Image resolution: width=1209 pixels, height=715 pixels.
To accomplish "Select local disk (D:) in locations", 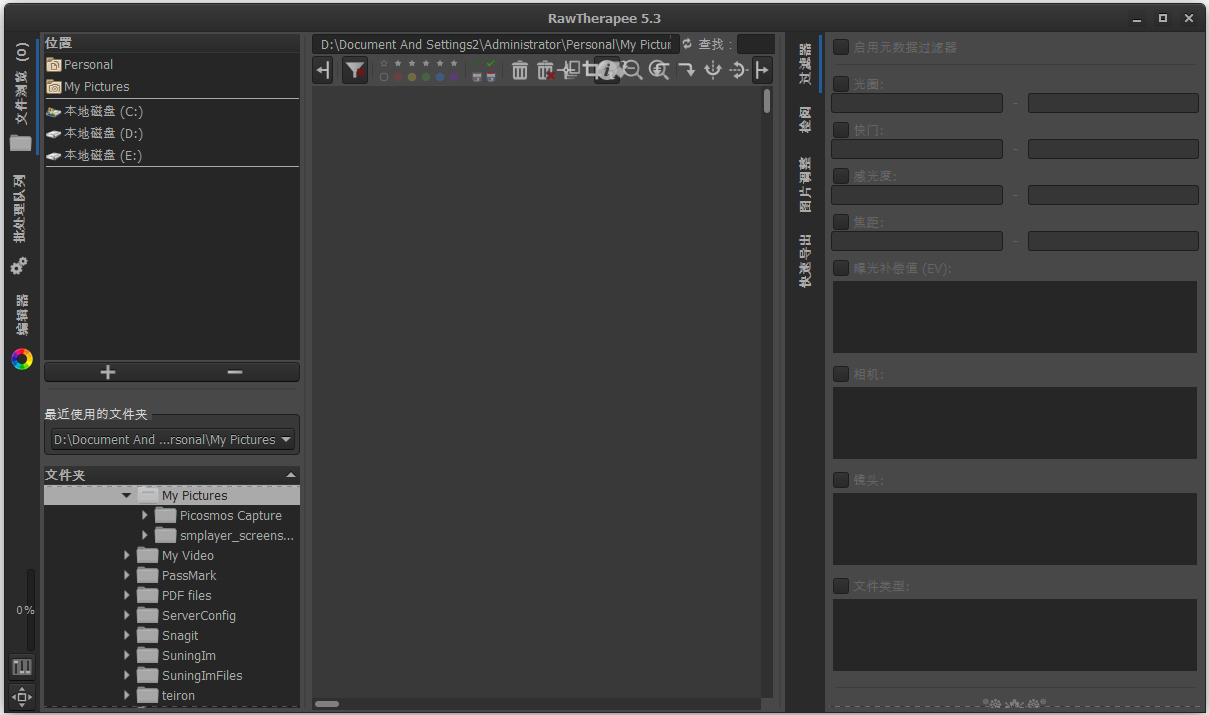I will click(103, 134).
